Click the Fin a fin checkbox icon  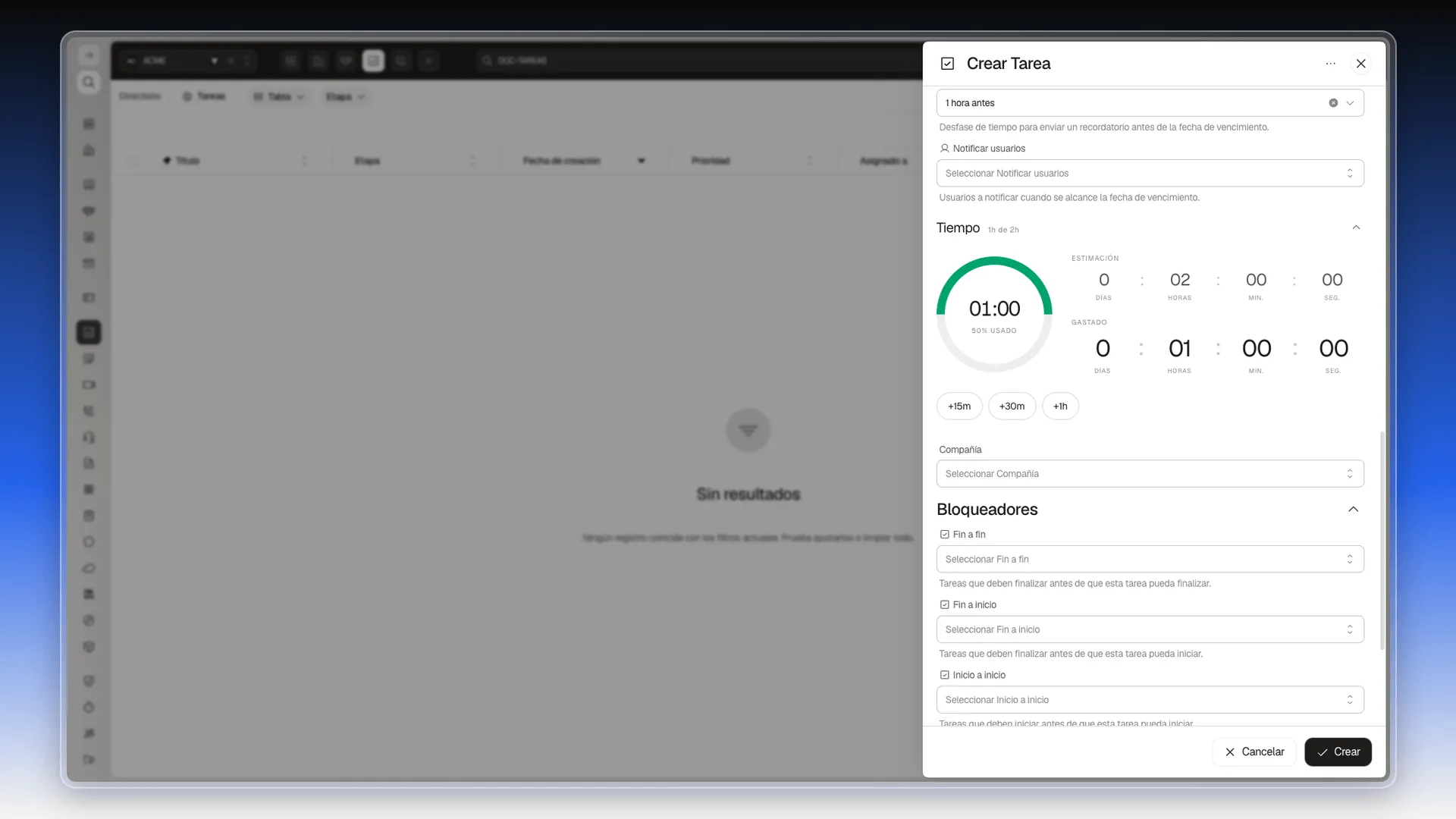point(945,535)
